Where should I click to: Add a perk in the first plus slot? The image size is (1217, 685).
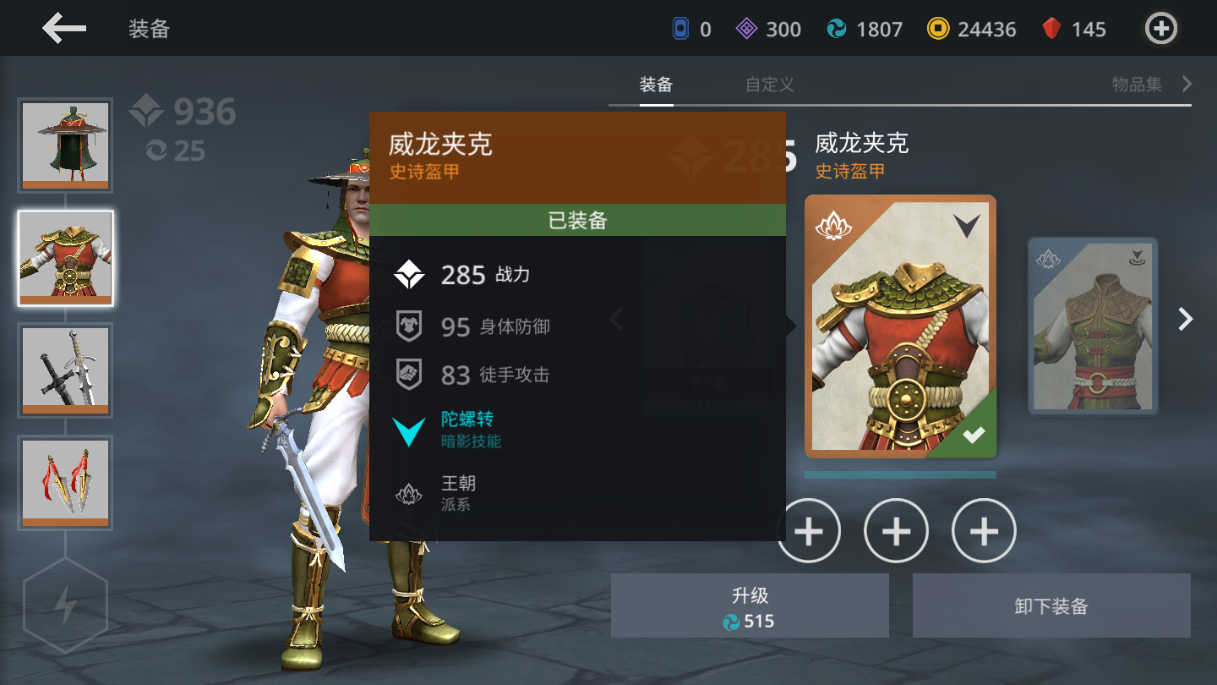808,531
